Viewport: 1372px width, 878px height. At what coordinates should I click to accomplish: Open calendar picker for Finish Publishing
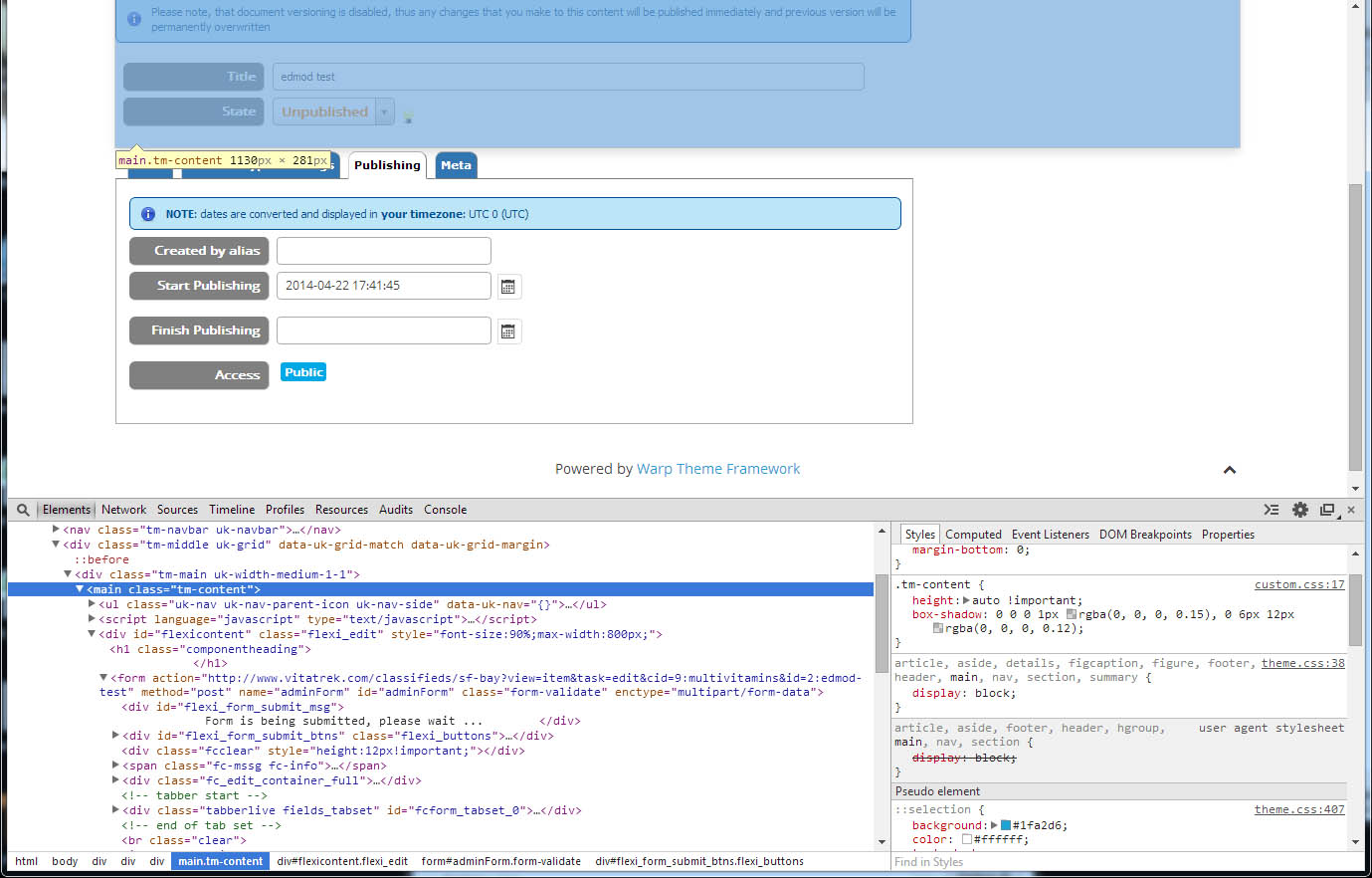tap(508, 331)
